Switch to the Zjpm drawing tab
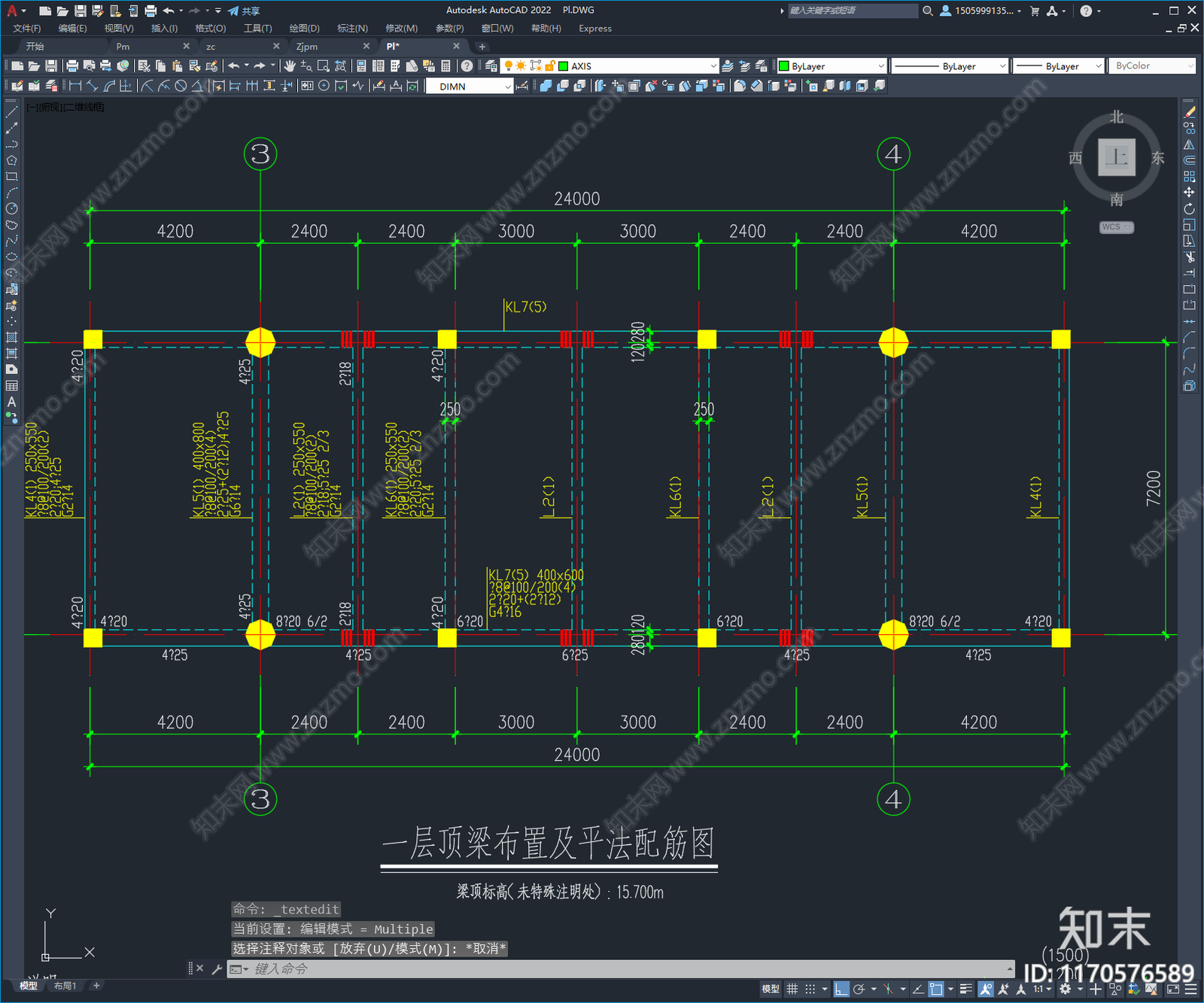 click(307, 47)
